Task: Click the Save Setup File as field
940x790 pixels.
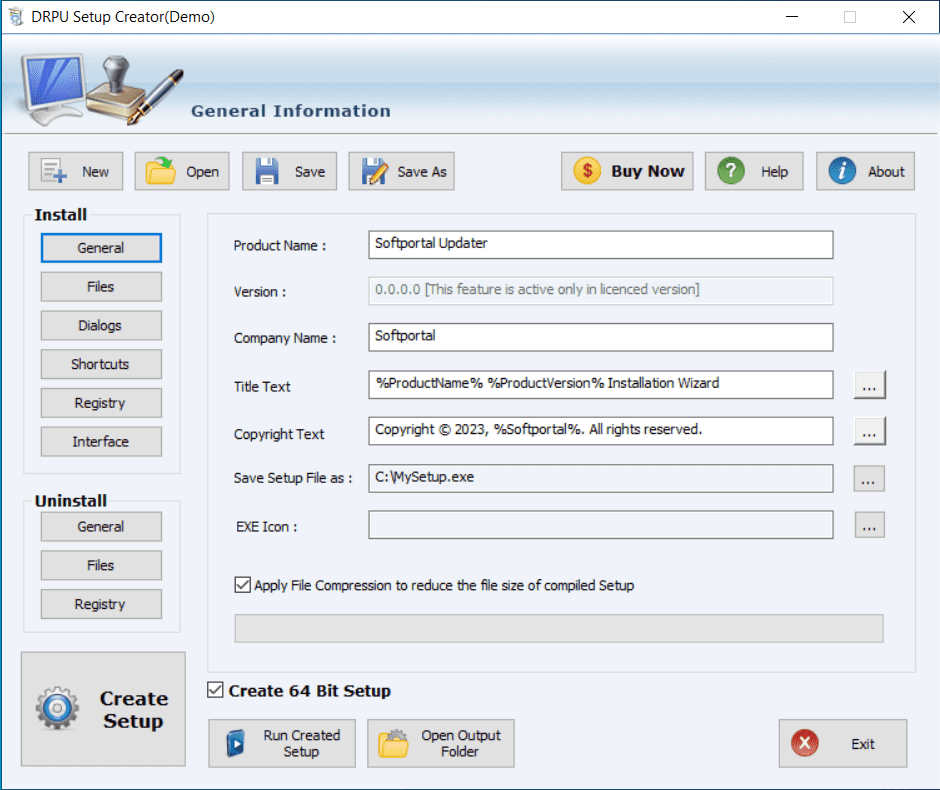Action: coord(601,478)
